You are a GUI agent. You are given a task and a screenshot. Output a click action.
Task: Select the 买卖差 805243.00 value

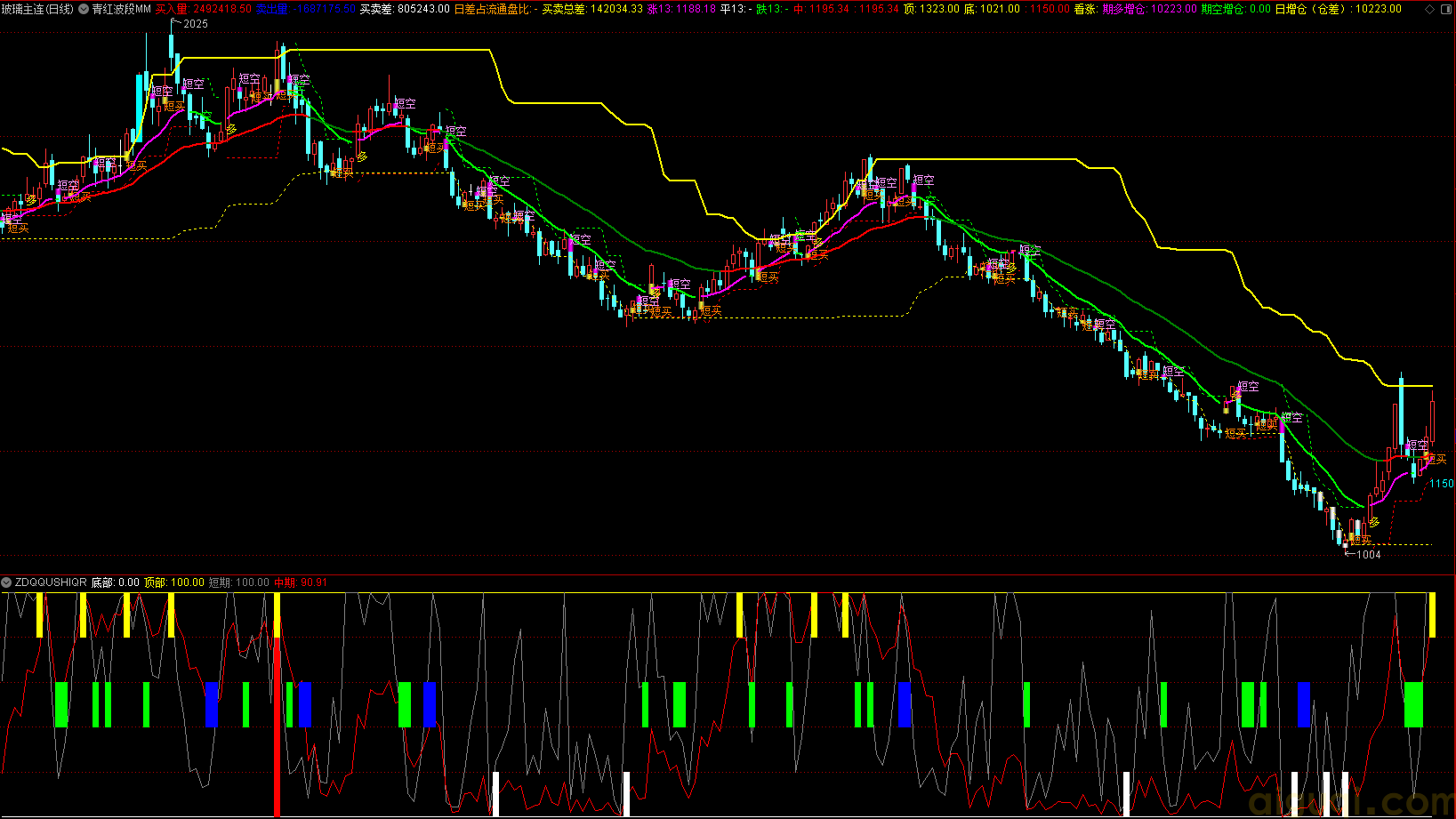(x=405, y=9)
